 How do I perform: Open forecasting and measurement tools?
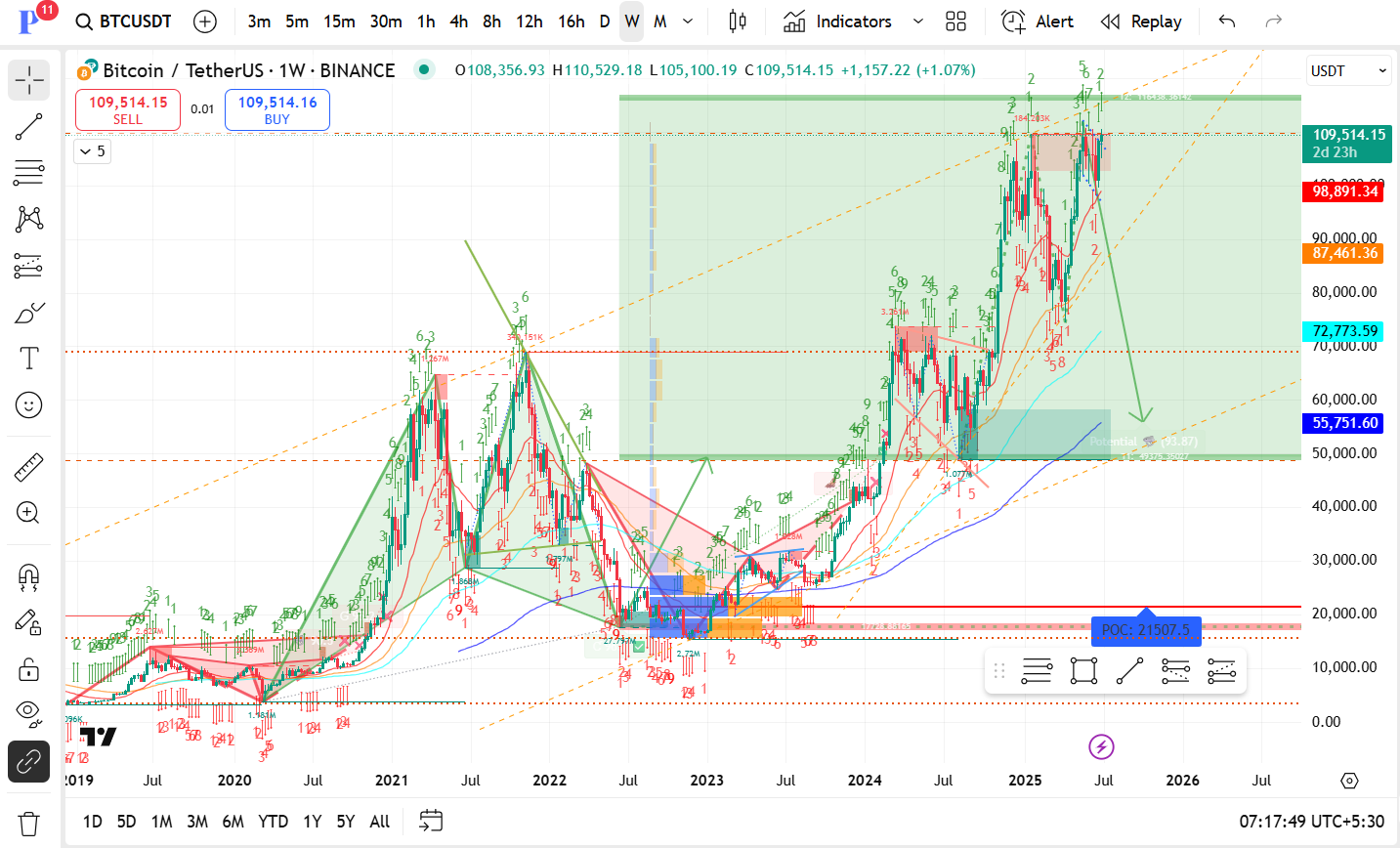pyautogui.click(x=29, y=266)
